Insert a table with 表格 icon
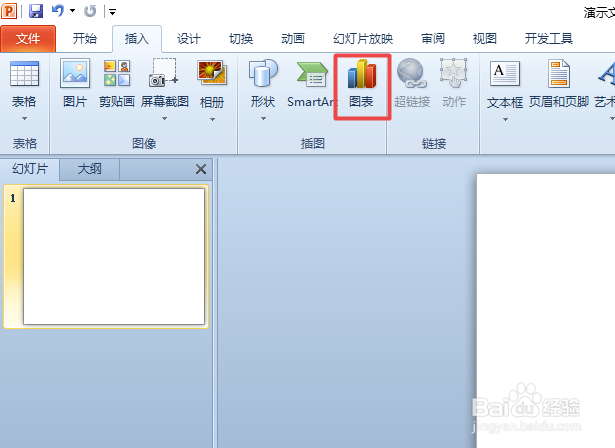This screenshot has height=448, width=615. coord(24,74)
